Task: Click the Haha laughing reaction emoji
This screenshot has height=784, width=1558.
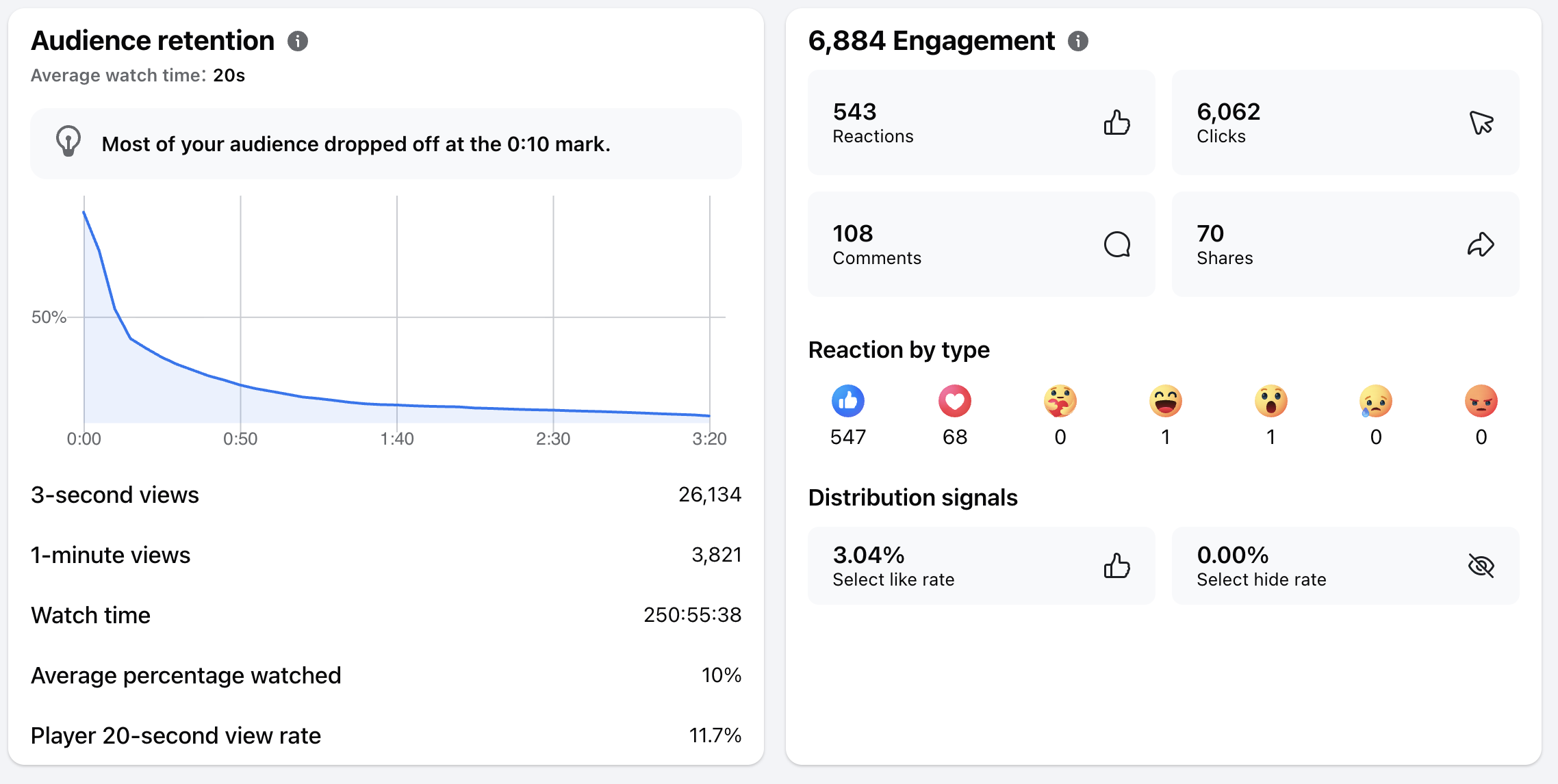Action: pos(1166,401)
